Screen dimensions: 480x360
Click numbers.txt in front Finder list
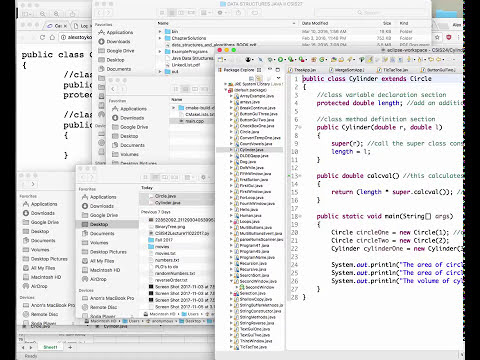coord(167,260)
